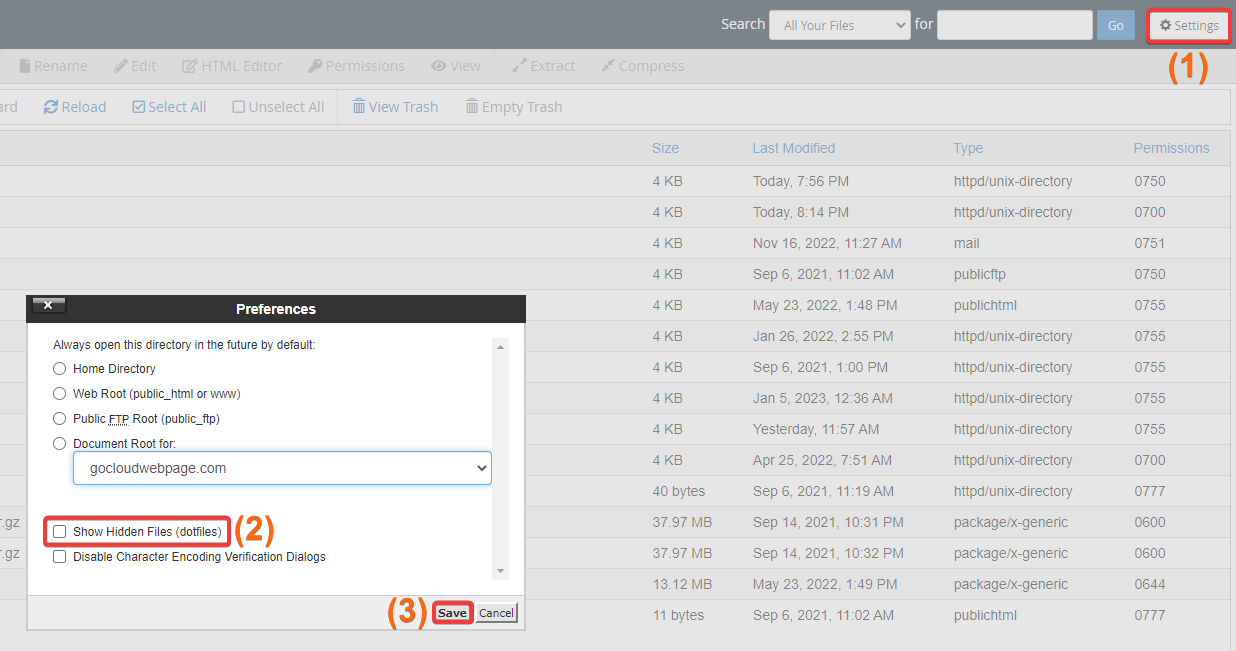Close the Preferences dialog with X

click(x=49, y=306)
